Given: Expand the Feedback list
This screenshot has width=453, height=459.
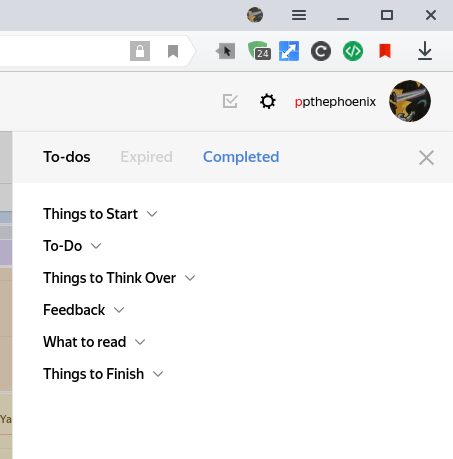Looking at the screenshot, I should 84,310.
